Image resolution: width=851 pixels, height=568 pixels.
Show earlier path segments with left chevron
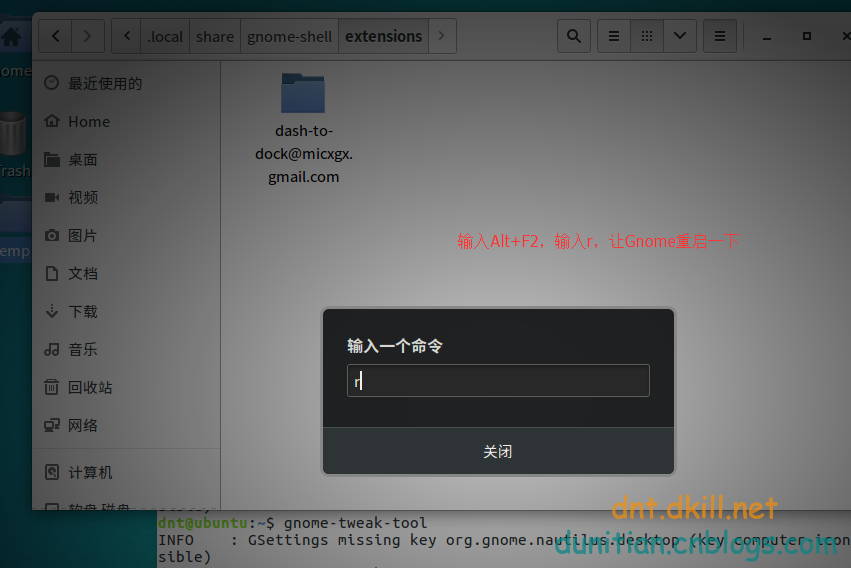pos(126,36)
